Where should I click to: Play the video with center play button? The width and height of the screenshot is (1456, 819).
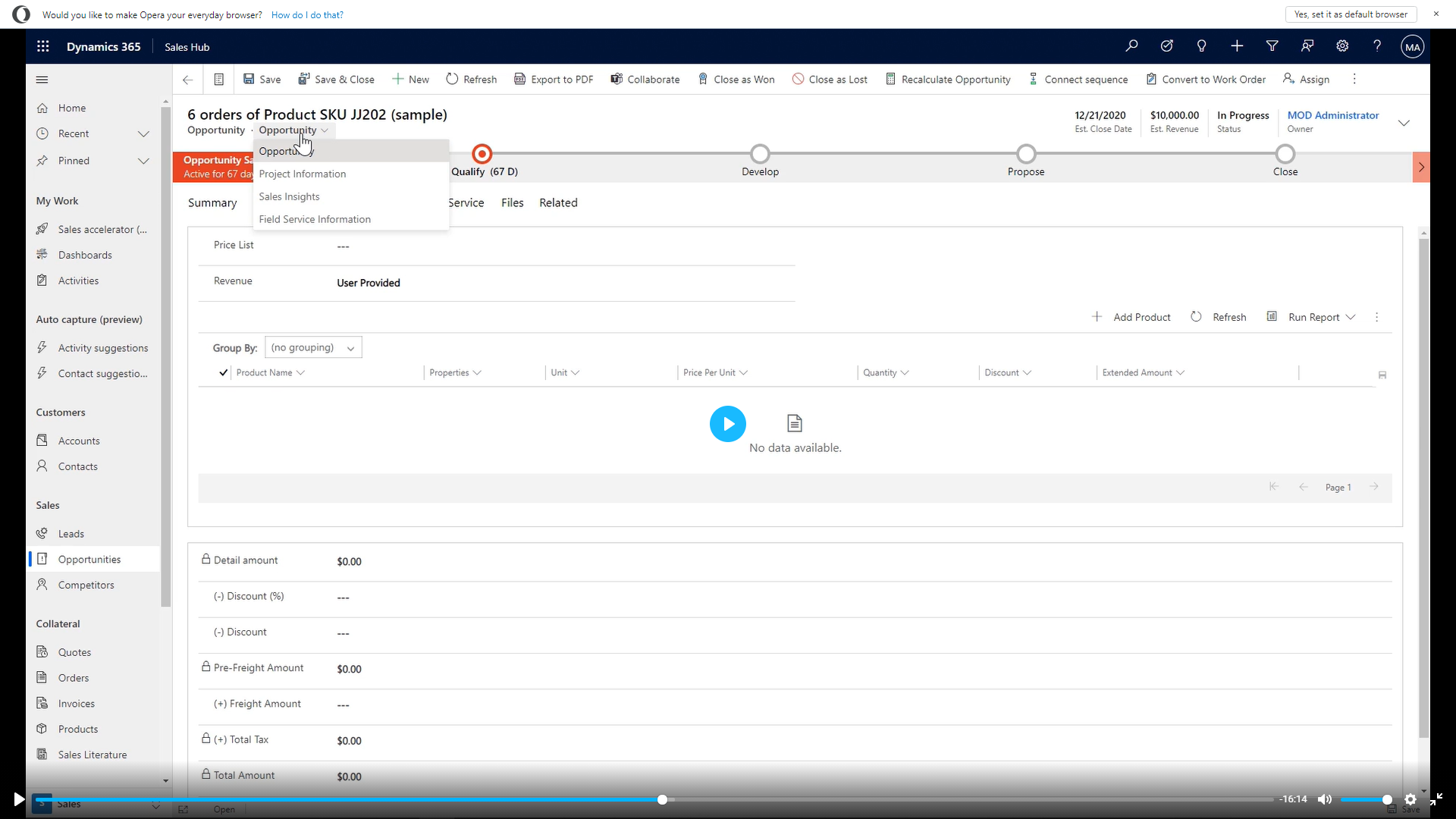[x=727, y=424]
